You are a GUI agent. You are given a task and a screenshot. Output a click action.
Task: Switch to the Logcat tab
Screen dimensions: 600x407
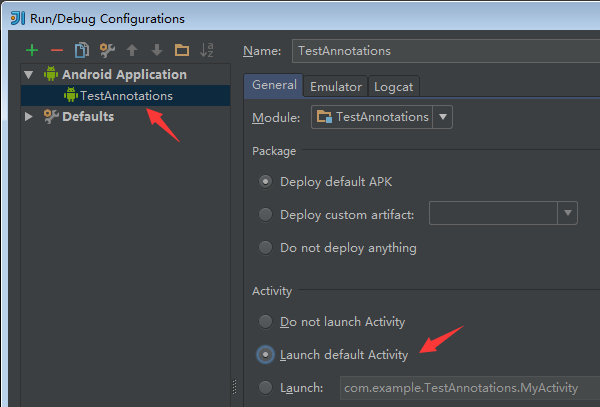393,86
